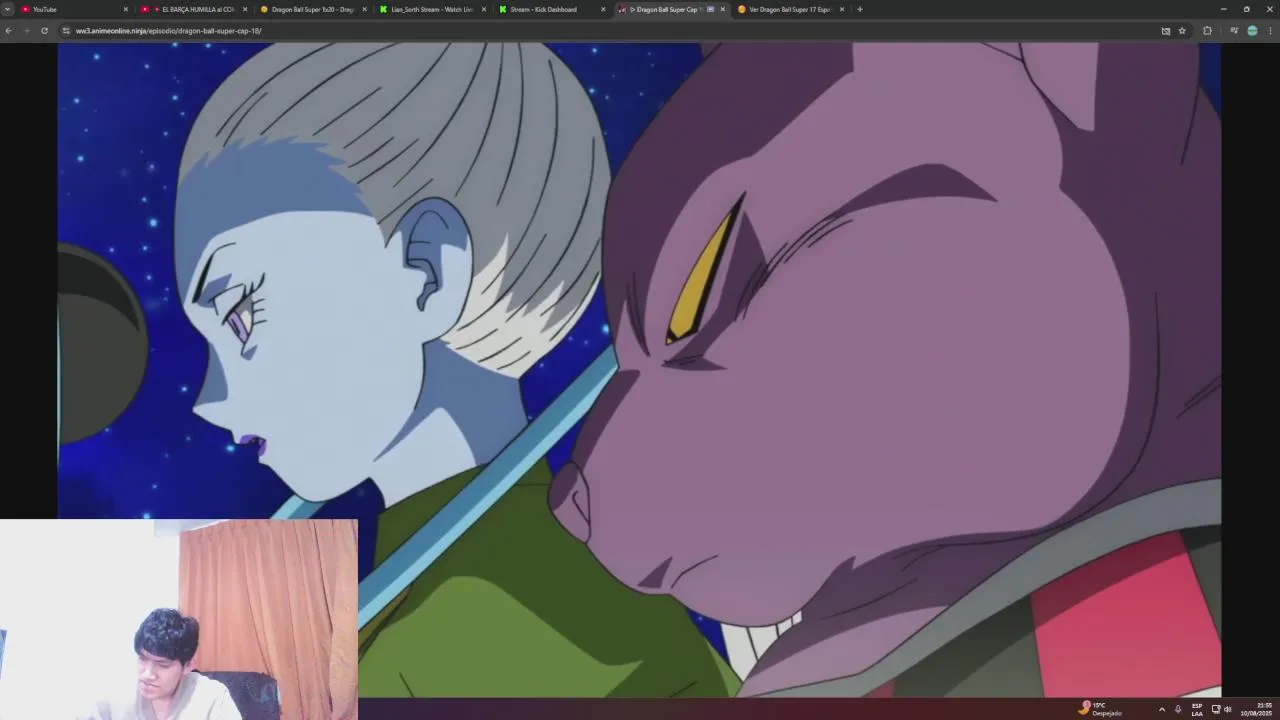The image size is (1280, 720).
Task: Open the browser extensions puzzle icon
Action: 1207,31
